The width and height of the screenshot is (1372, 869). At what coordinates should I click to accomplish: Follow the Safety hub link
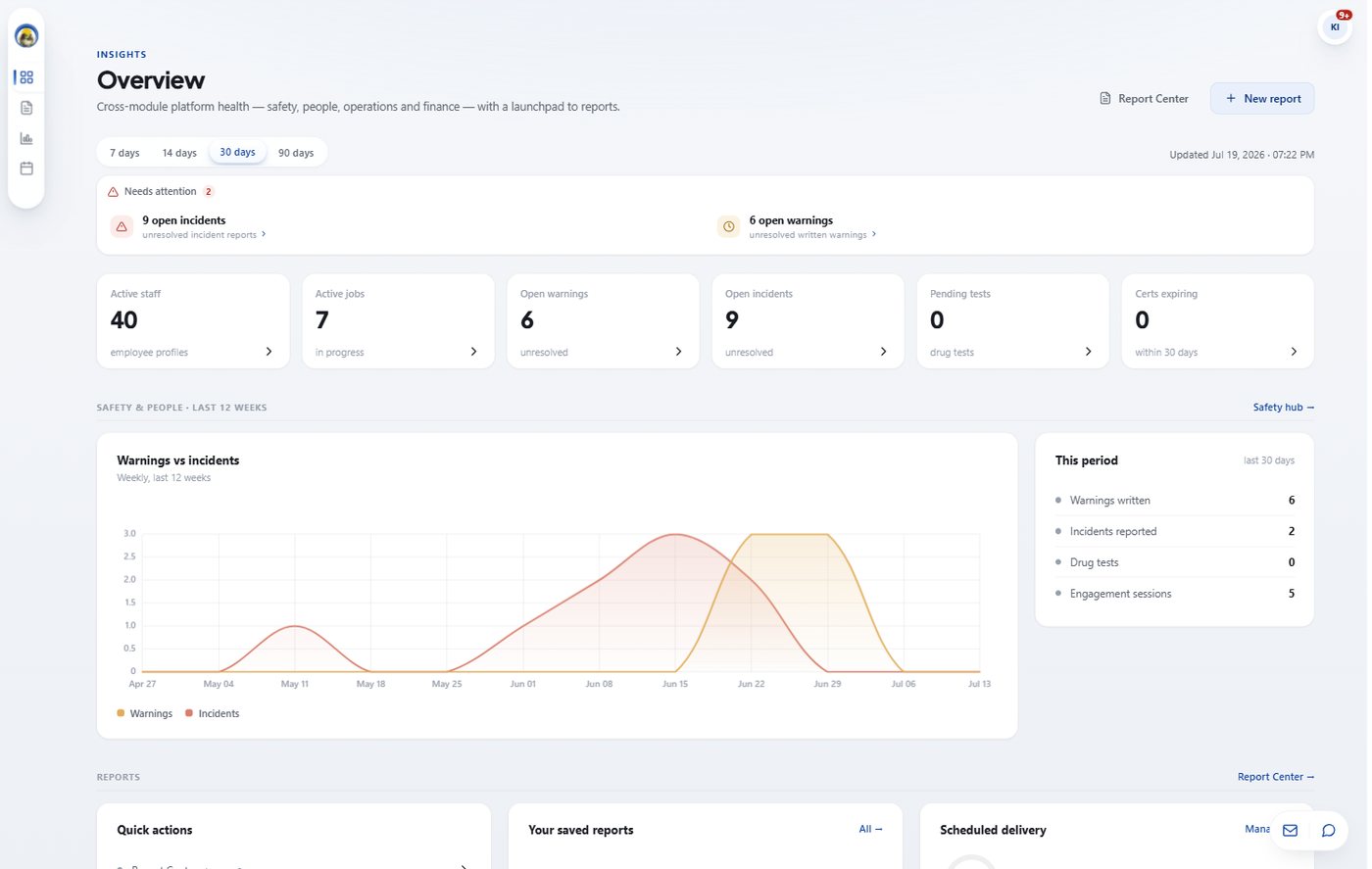1283,408
